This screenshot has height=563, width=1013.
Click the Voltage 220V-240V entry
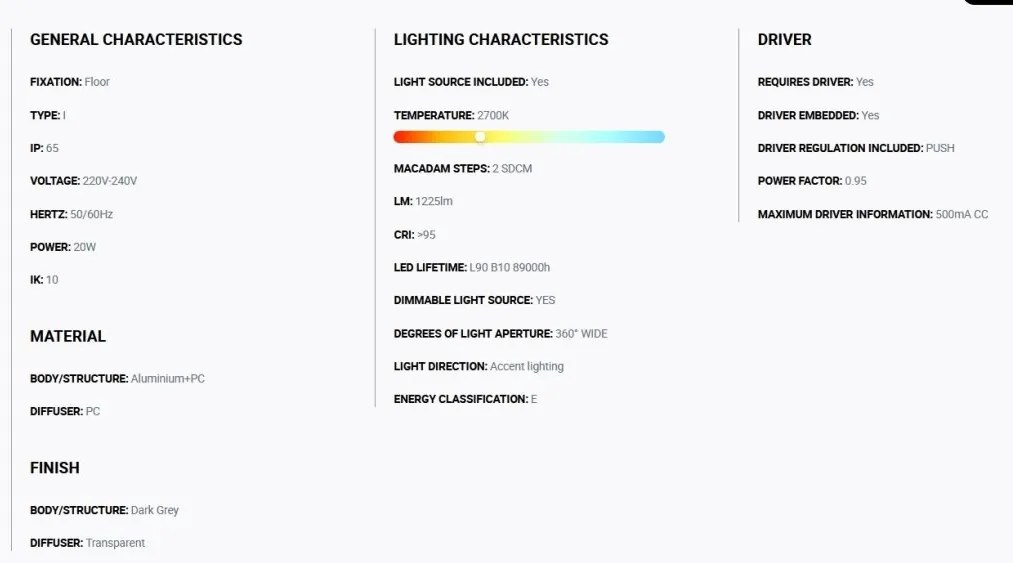tap(84, 181)
